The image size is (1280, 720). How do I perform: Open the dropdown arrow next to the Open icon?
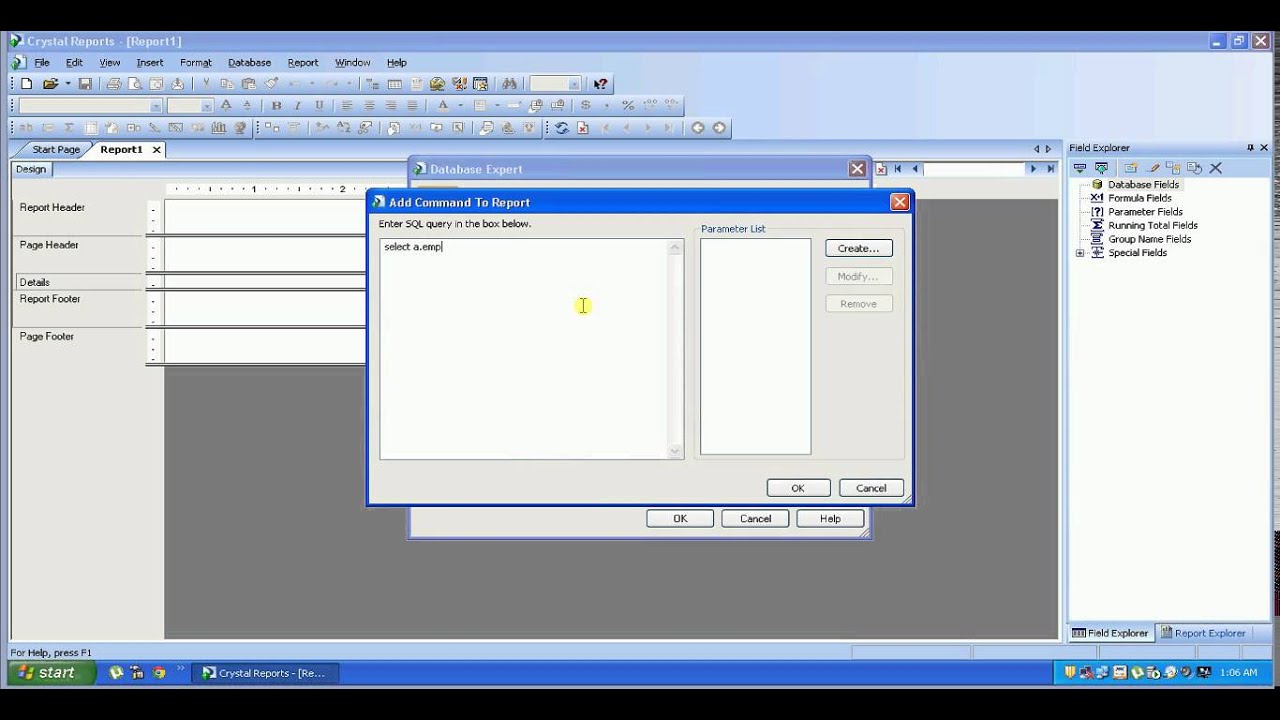[67, 84]
